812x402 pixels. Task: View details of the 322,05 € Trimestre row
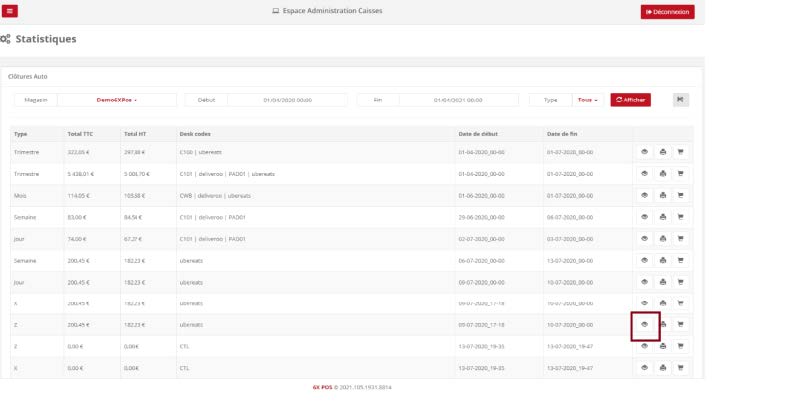coord(645,152)
